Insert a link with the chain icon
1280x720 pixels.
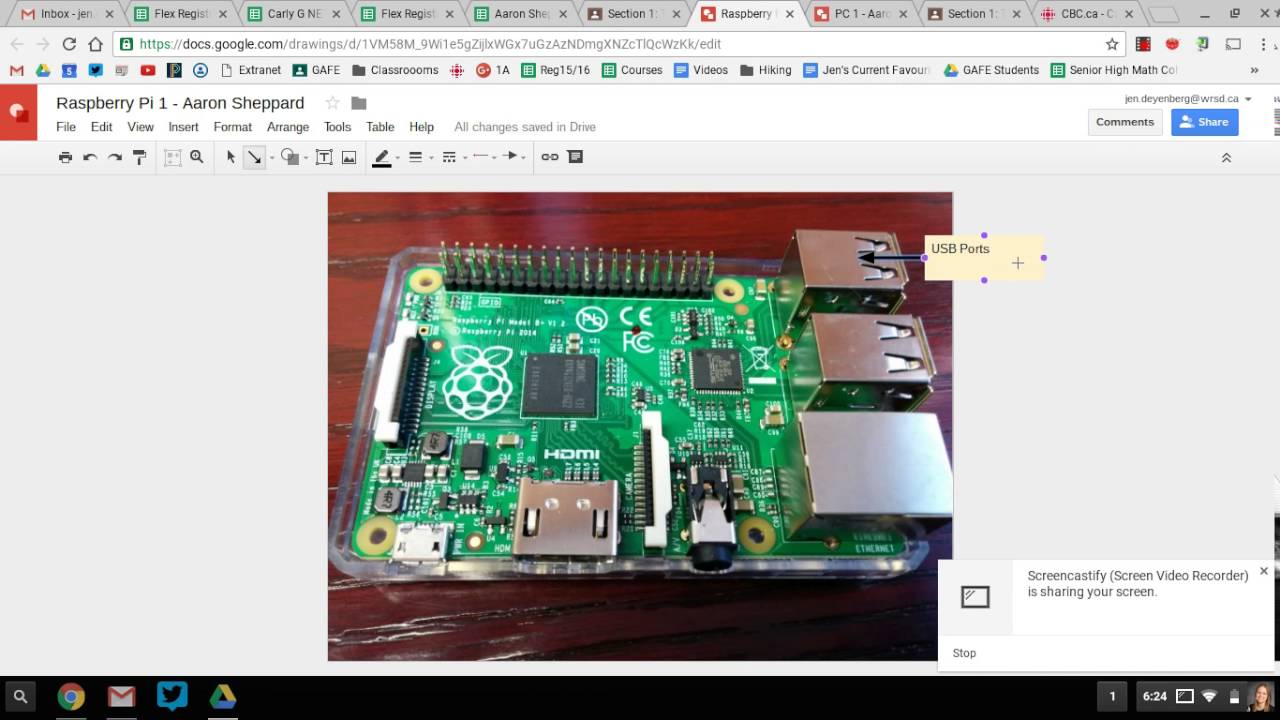pos(550,157)
